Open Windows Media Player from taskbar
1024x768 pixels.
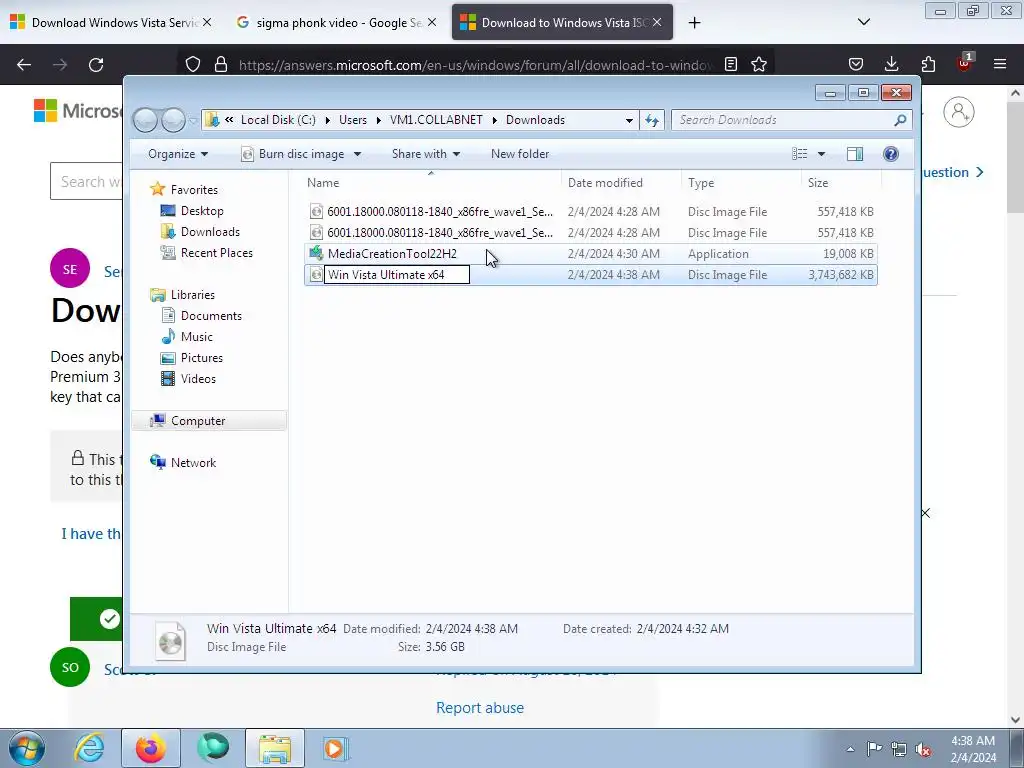(335, 748)
